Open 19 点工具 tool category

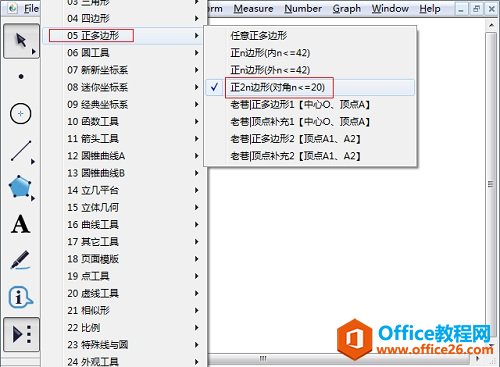[124, 276]
